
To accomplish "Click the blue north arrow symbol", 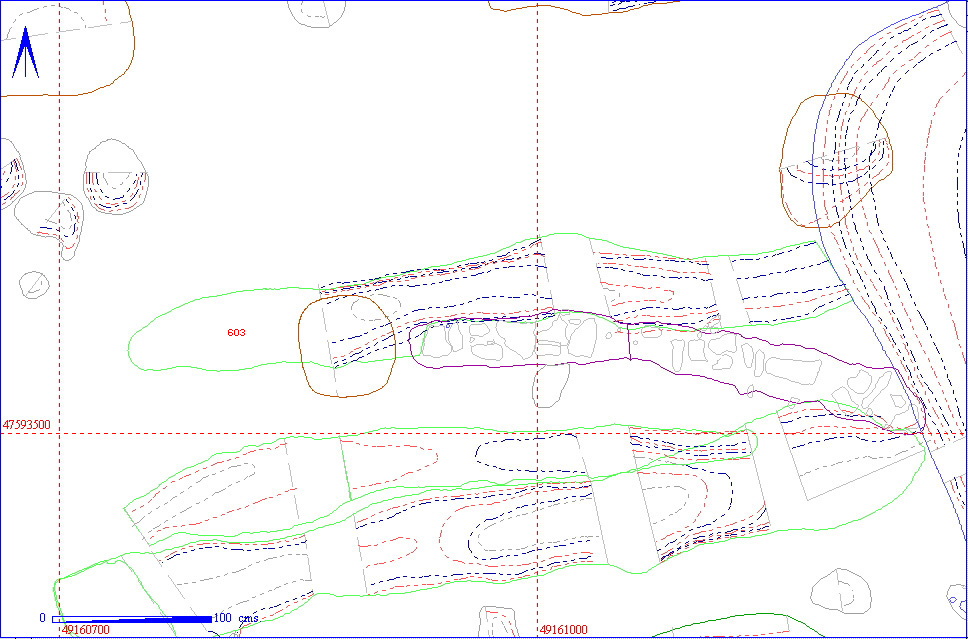I will (x=25, y=52).
